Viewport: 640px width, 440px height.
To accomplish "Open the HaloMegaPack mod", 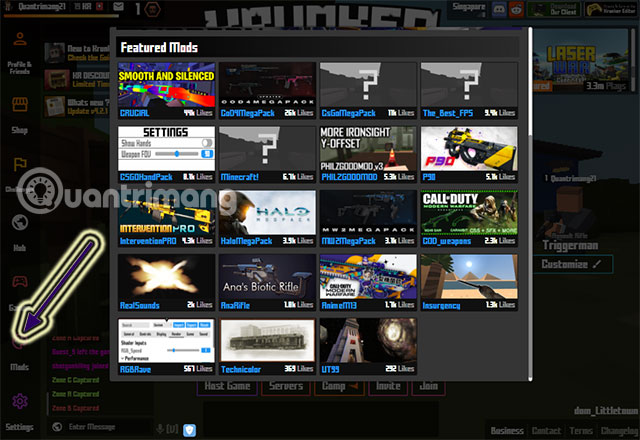I will point(267,218).
